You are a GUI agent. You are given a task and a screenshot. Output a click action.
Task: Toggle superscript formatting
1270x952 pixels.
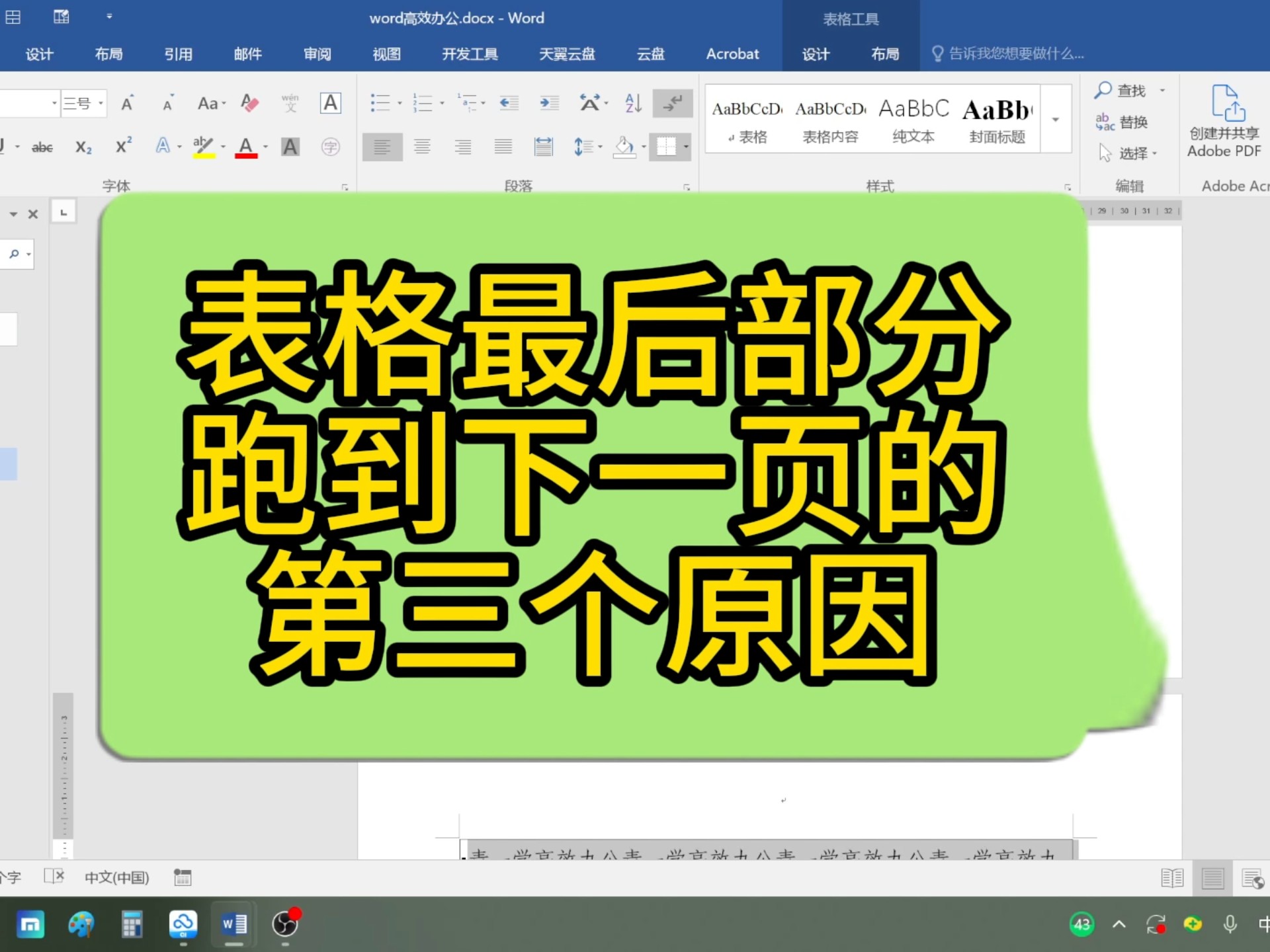(x=123, y=147)
